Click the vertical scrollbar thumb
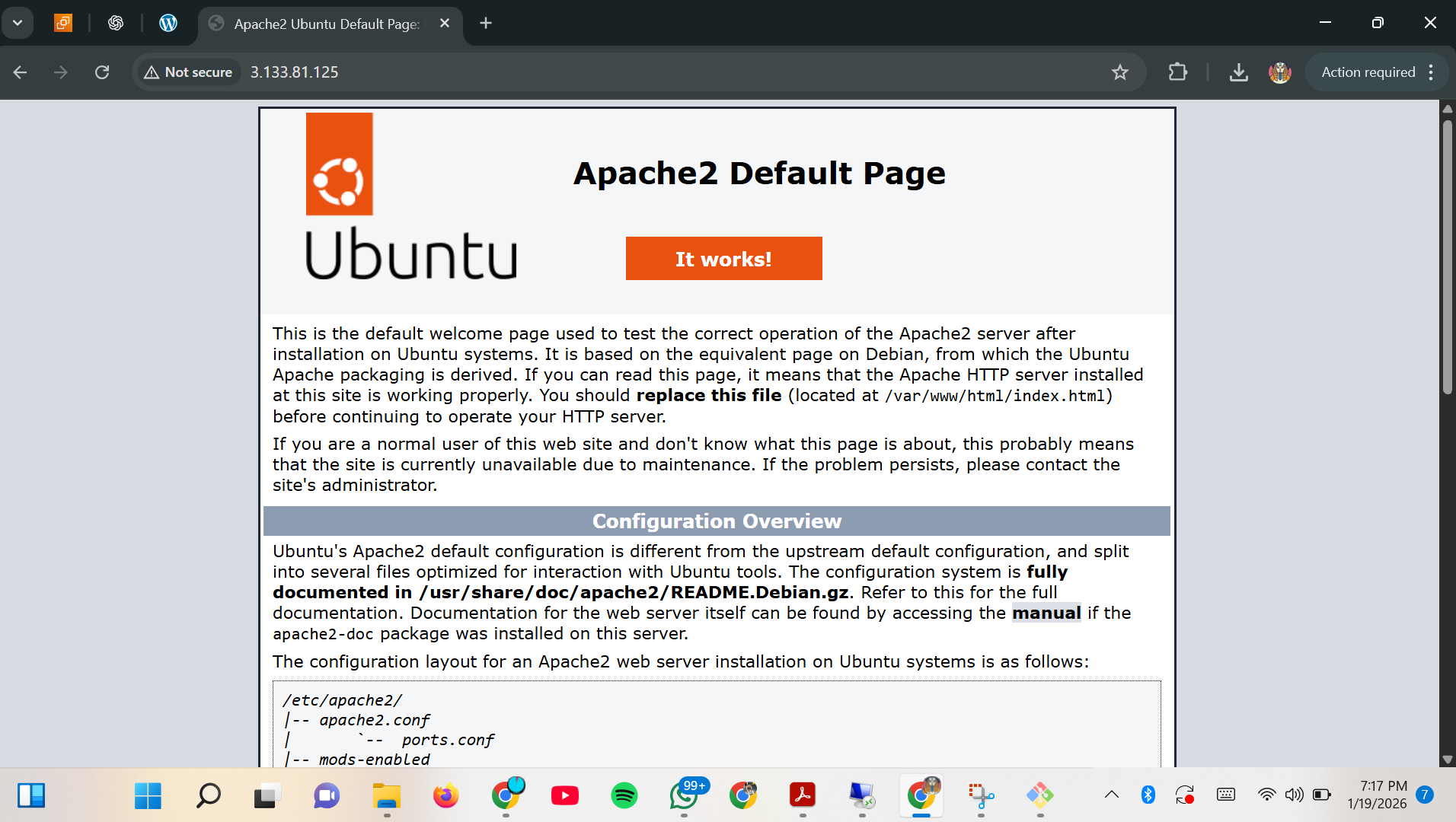Screen dimensions: 1456x822 [1447, 256]
